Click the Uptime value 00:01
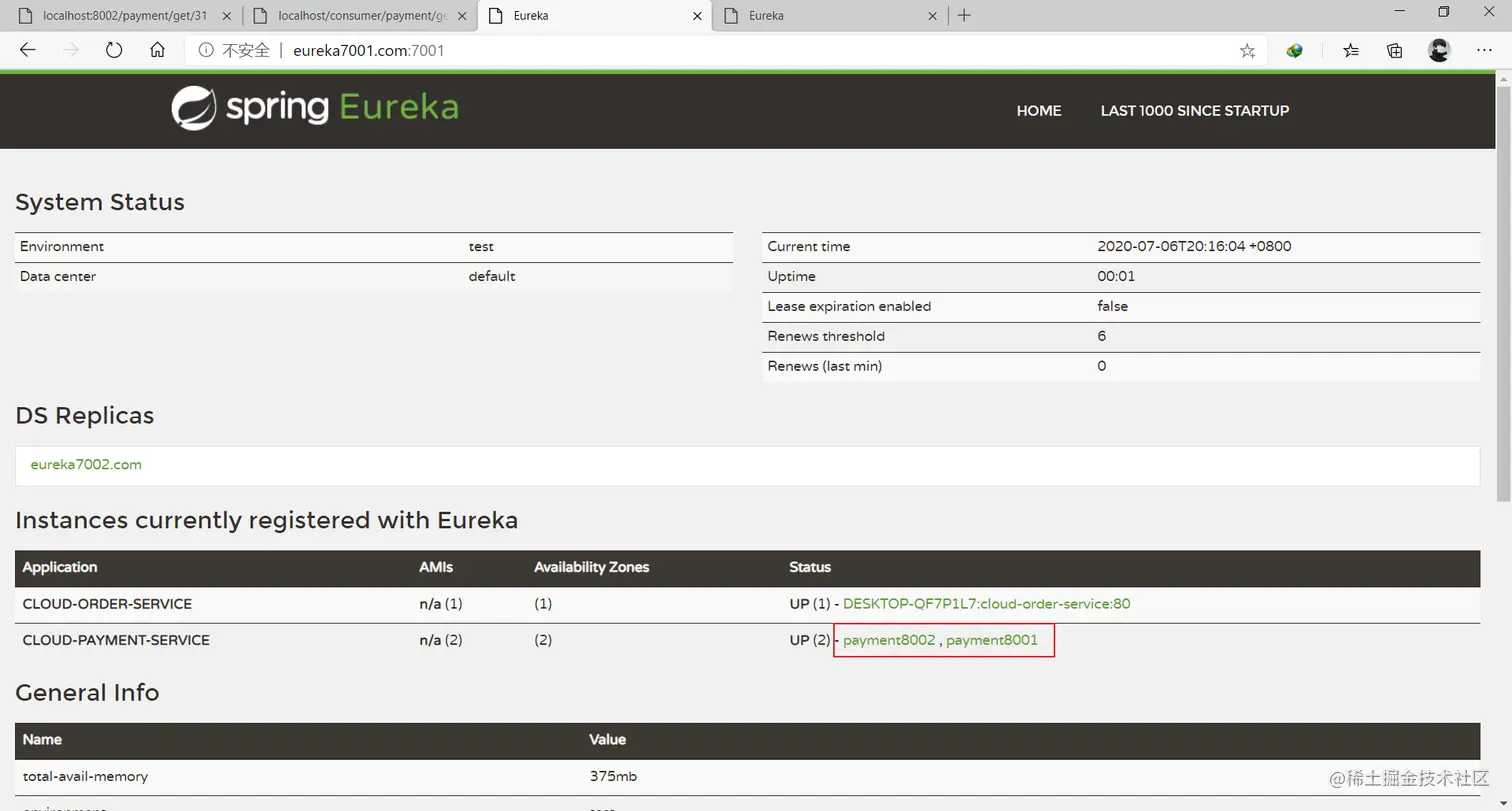Image resolution: width=1512 pixels, height=811 pixels. (1116, 276)
